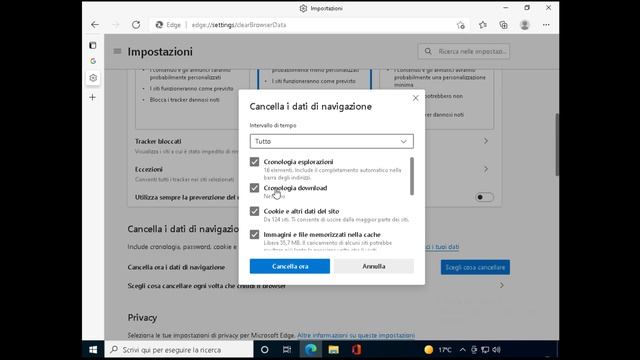This screenshot has height=360, width=640.
Task: Click Cancella ora i dati di navigazione text
Action: point(176,267)
